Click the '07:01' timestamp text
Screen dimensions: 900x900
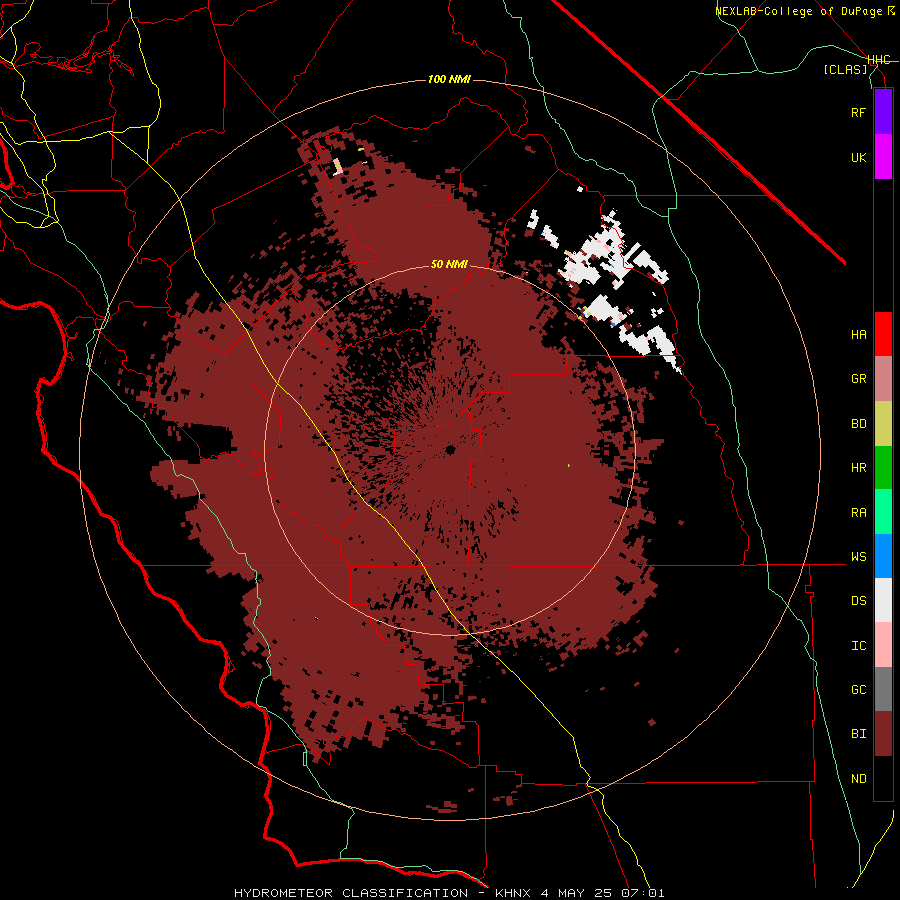[x=643, y=893]
